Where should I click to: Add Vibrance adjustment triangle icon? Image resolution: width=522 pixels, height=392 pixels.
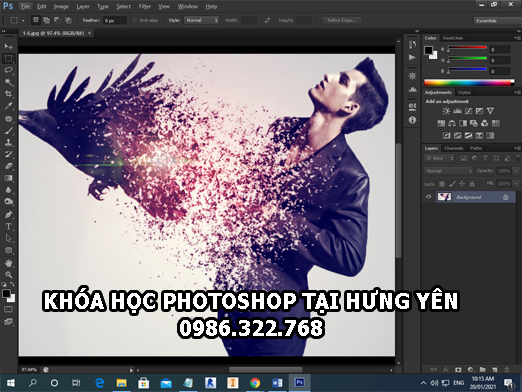490,111
